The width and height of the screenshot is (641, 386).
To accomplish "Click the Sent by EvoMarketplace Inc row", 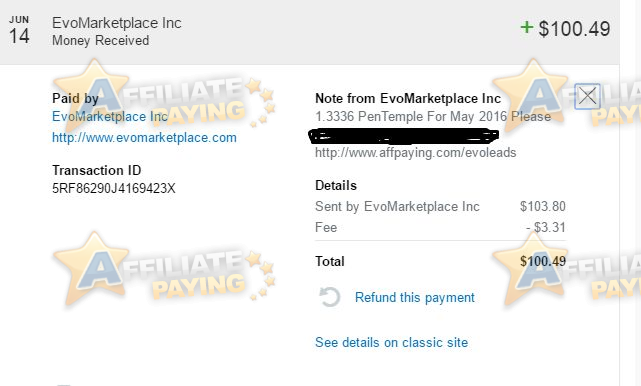I will pos(440,206).
